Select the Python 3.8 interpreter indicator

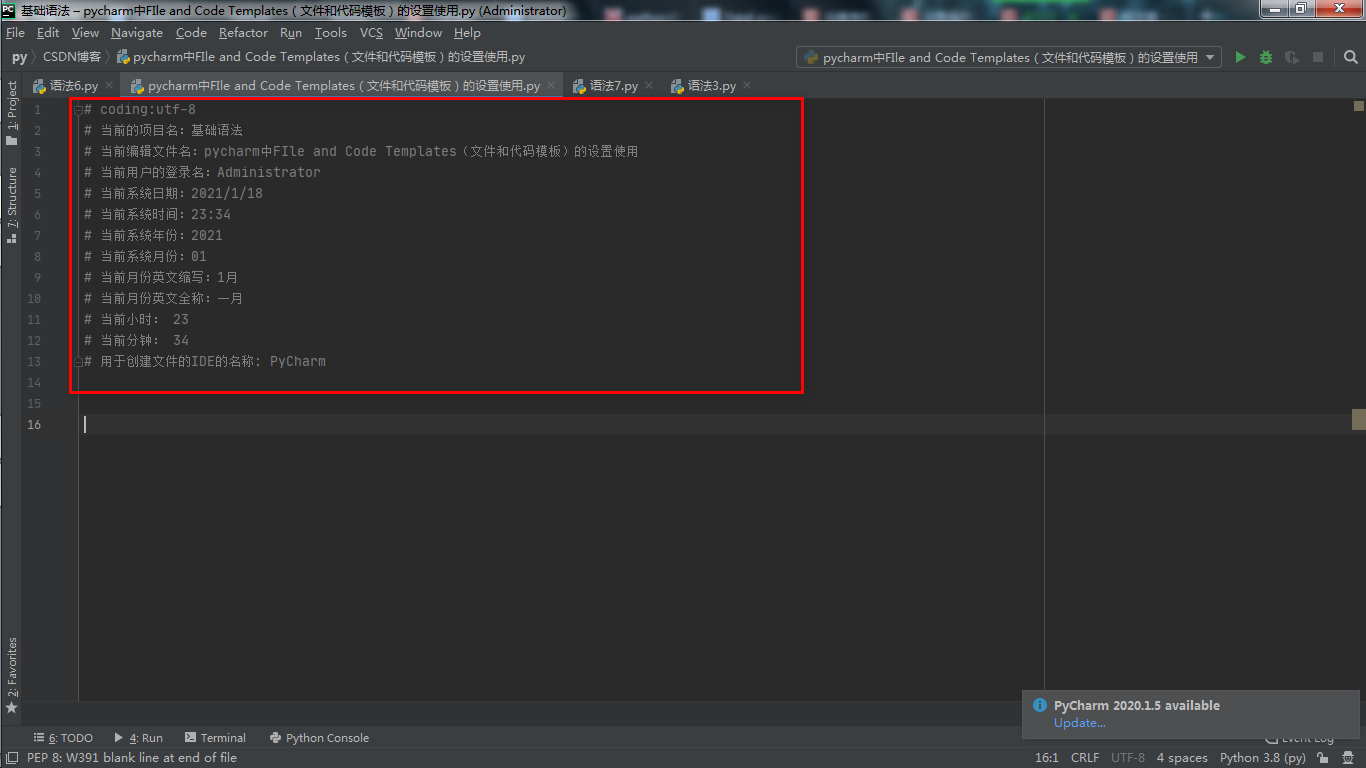[x=1262, y=758]
